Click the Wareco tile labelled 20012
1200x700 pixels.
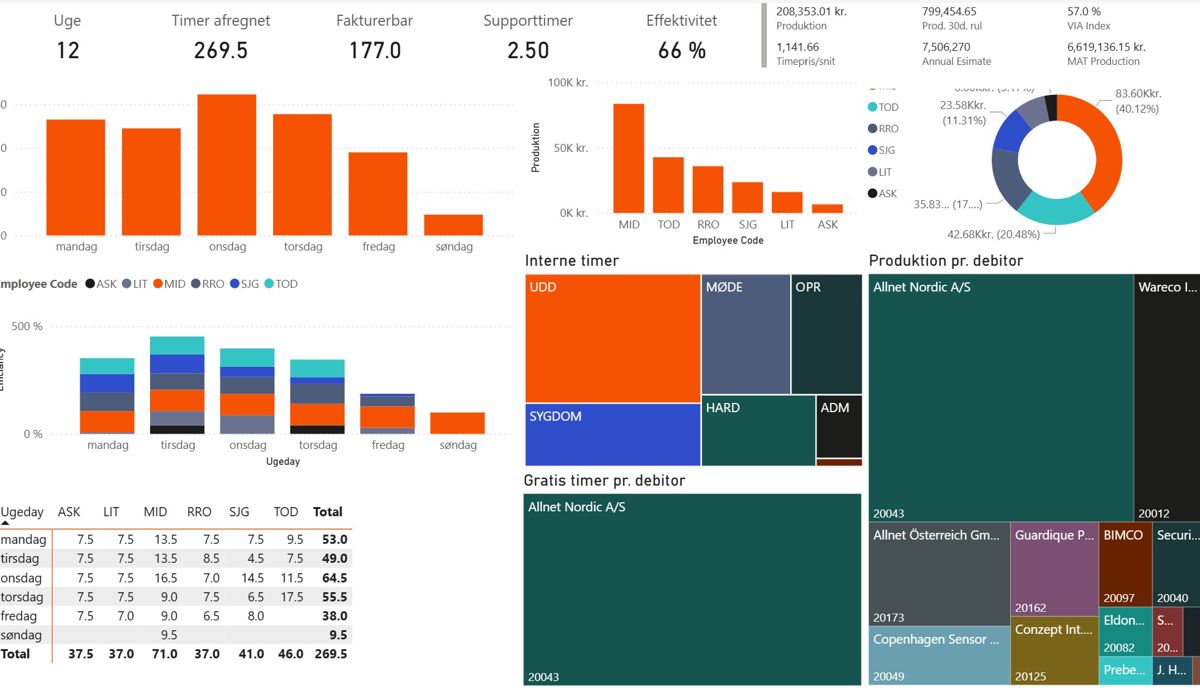[x=1167, y=397]
